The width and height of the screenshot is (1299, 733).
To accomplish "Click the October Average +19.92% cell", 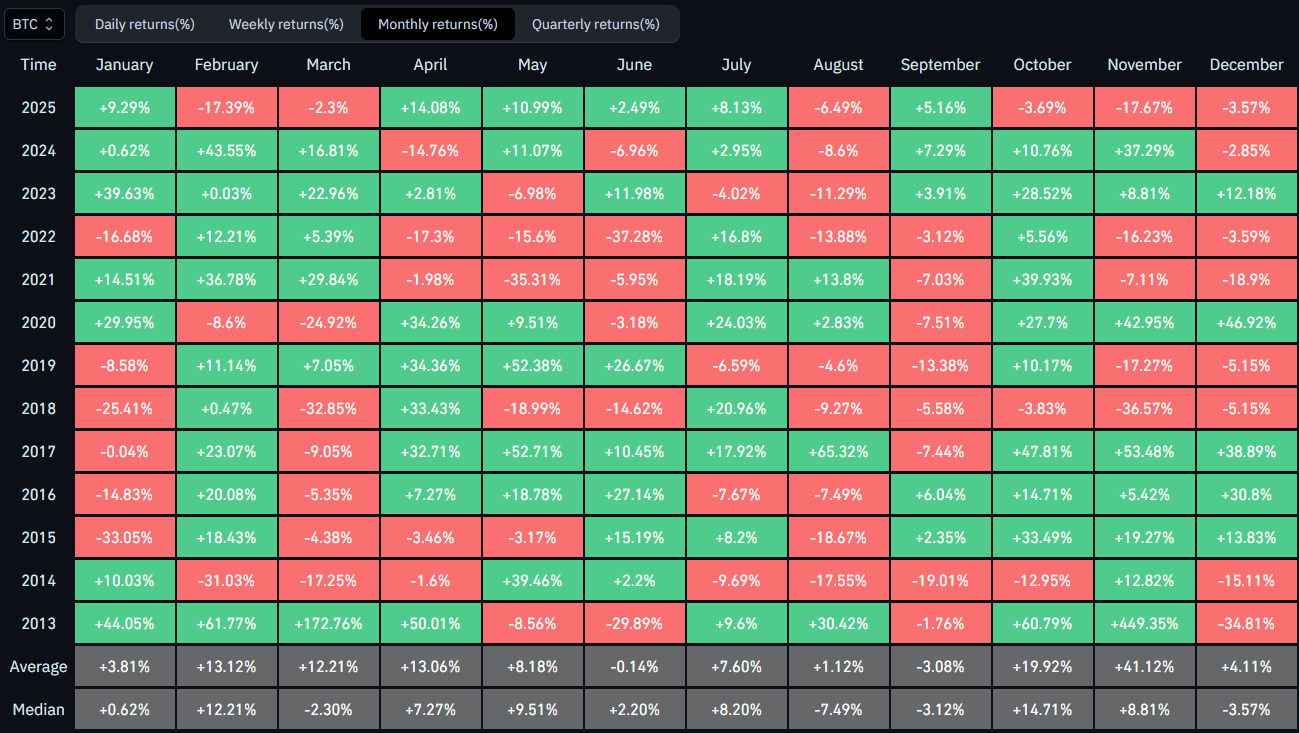I will 1042,667.
